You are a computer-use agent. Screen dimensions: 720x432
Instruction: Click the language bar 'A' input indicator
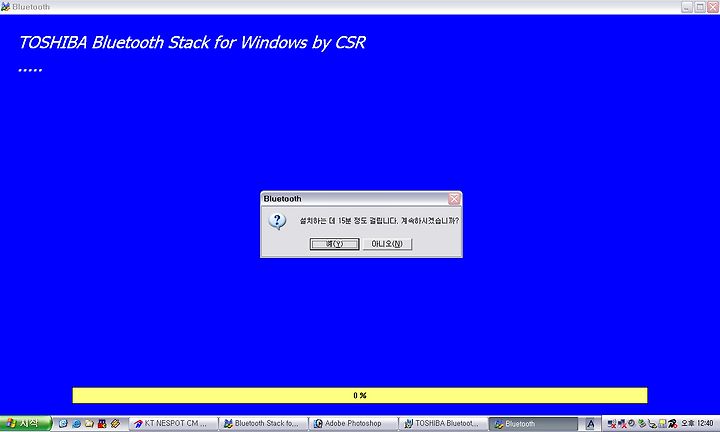click(x=590, y=424)
